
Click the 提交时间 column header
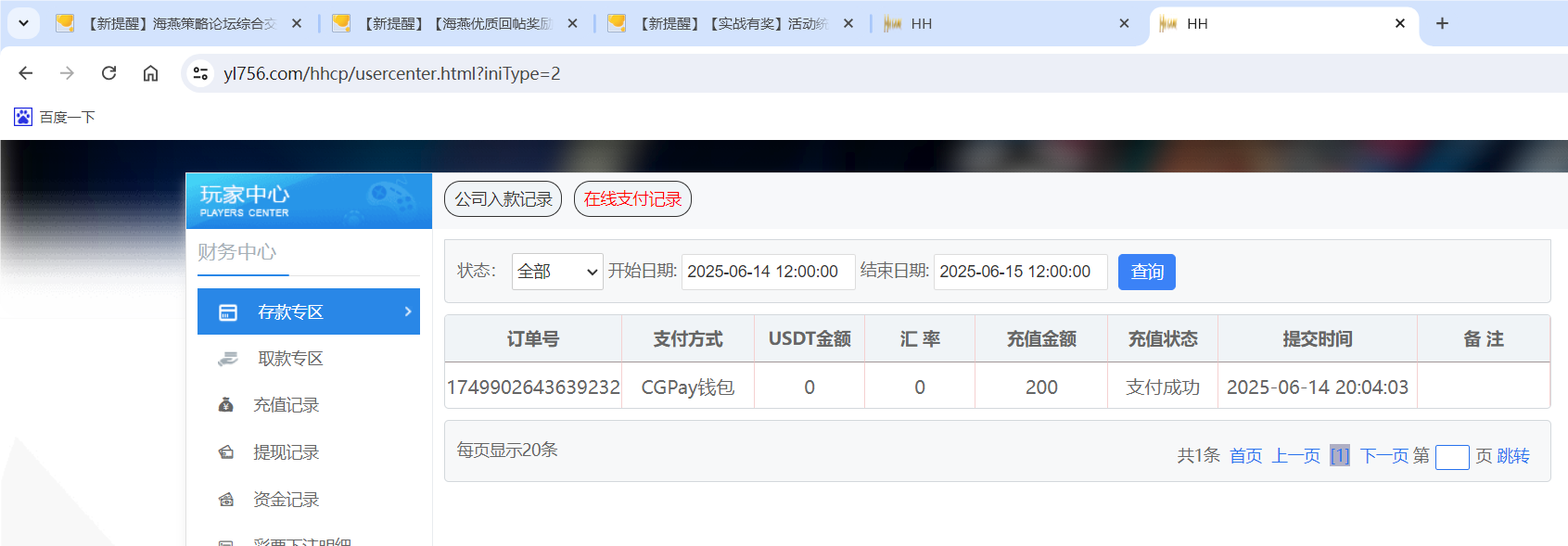(1318, 338)
